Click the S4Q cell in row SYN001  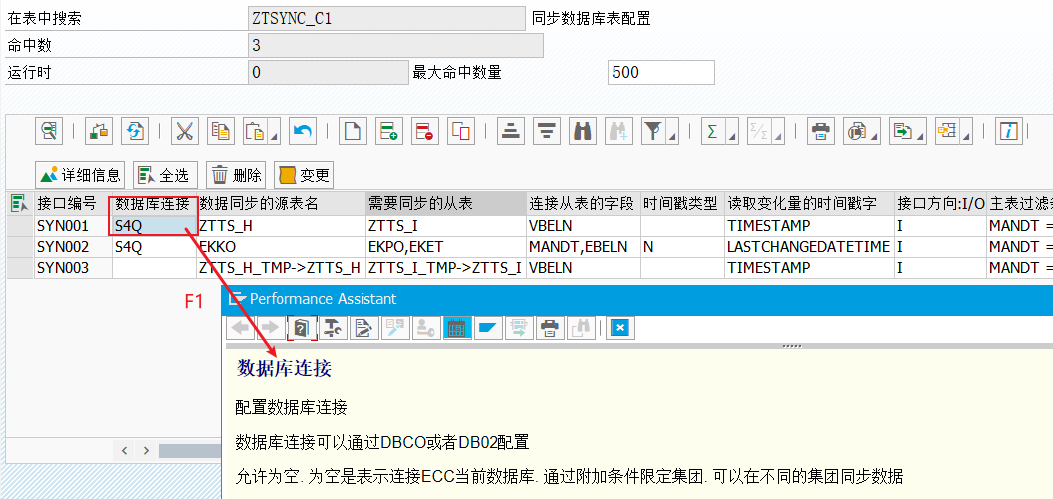pos(154,225)
